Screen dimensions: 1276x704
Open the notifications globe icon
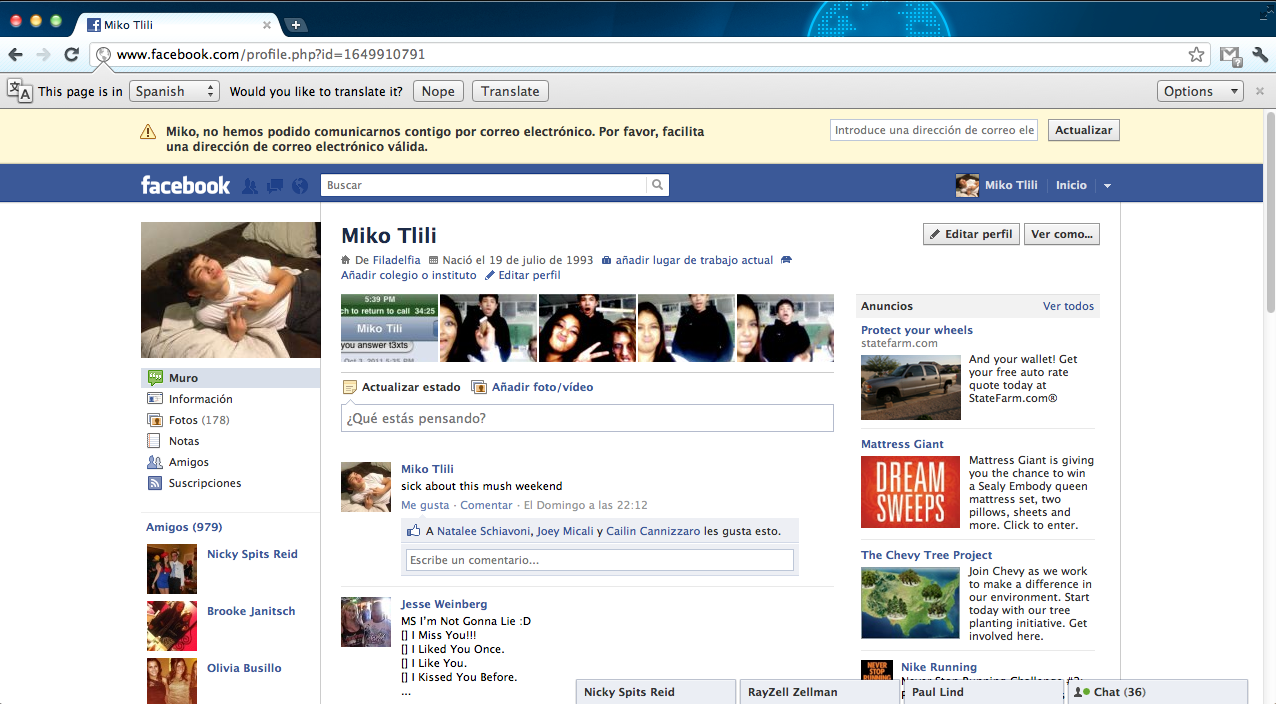pos(300,186)
